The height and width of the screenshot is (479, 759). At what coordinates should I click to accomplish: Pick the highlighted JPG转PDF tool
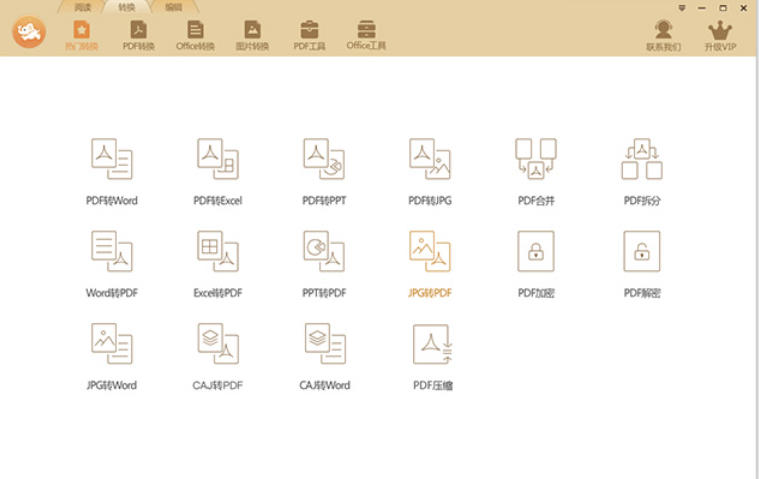point(430,252)
